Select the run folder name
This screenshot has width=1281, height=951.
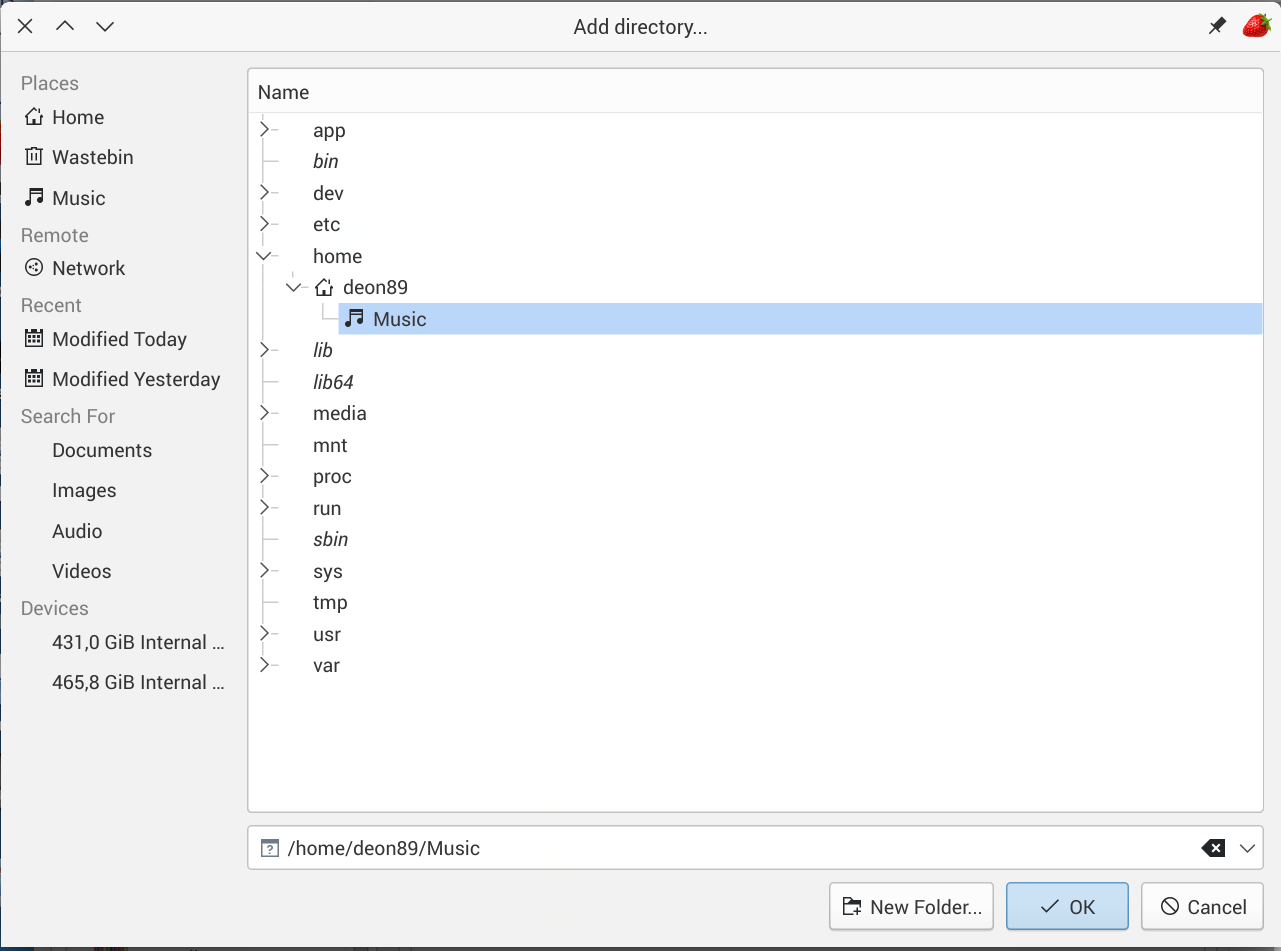327,508
